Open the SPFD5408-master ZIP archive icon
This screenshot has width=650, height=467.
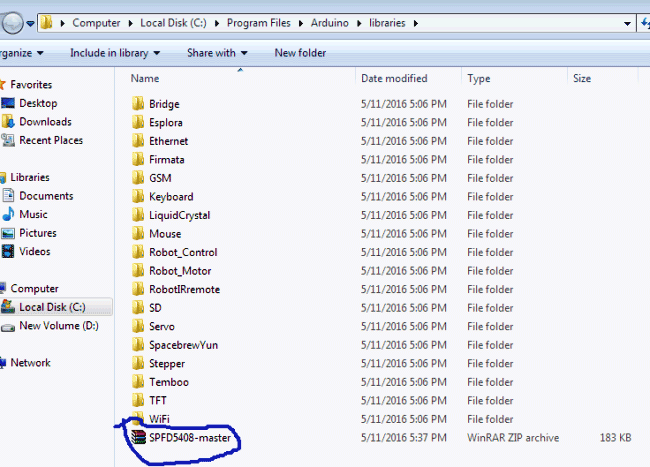(138, 437)
